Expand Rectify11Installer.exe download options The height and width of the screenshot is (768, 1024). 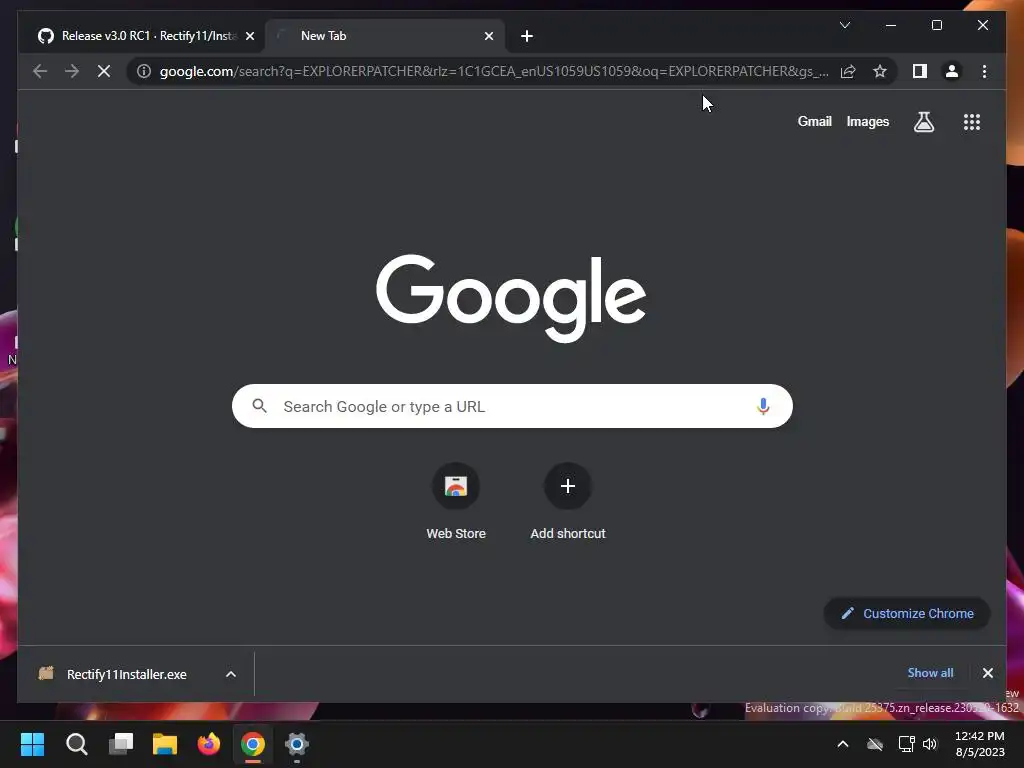point(231,674)
